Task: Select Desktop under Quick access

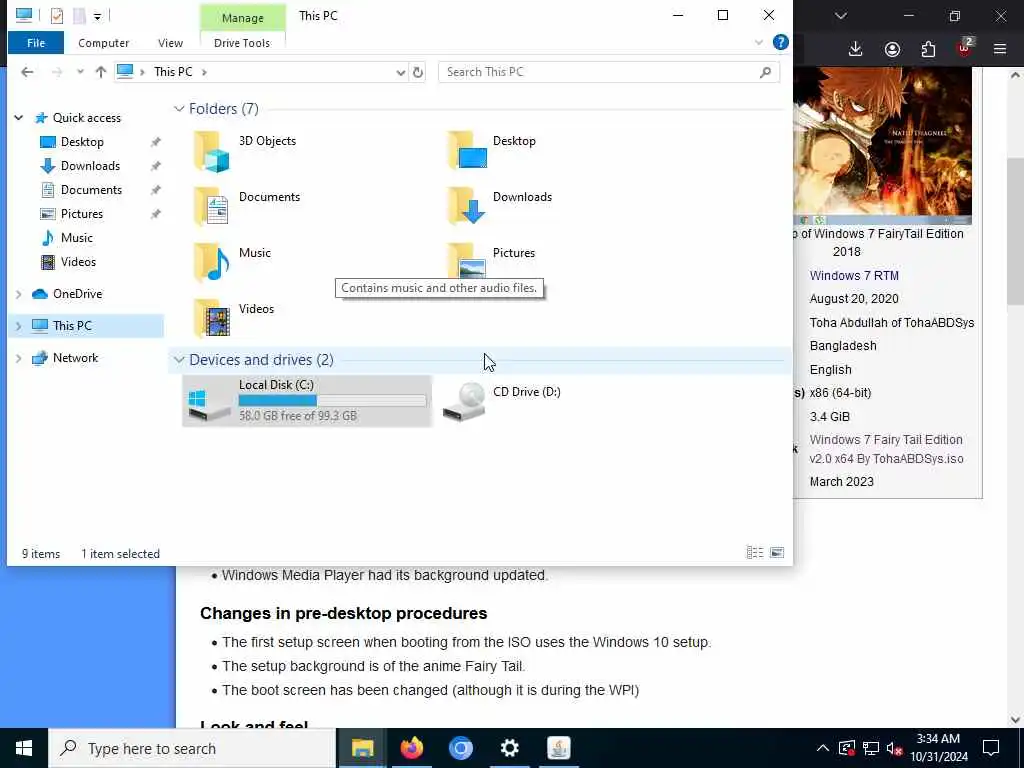Action: click(82, 142)
